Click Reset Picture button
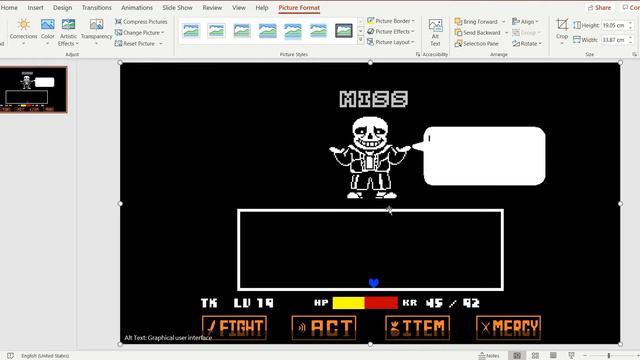The image size is (640, 360). pos(135,43)
